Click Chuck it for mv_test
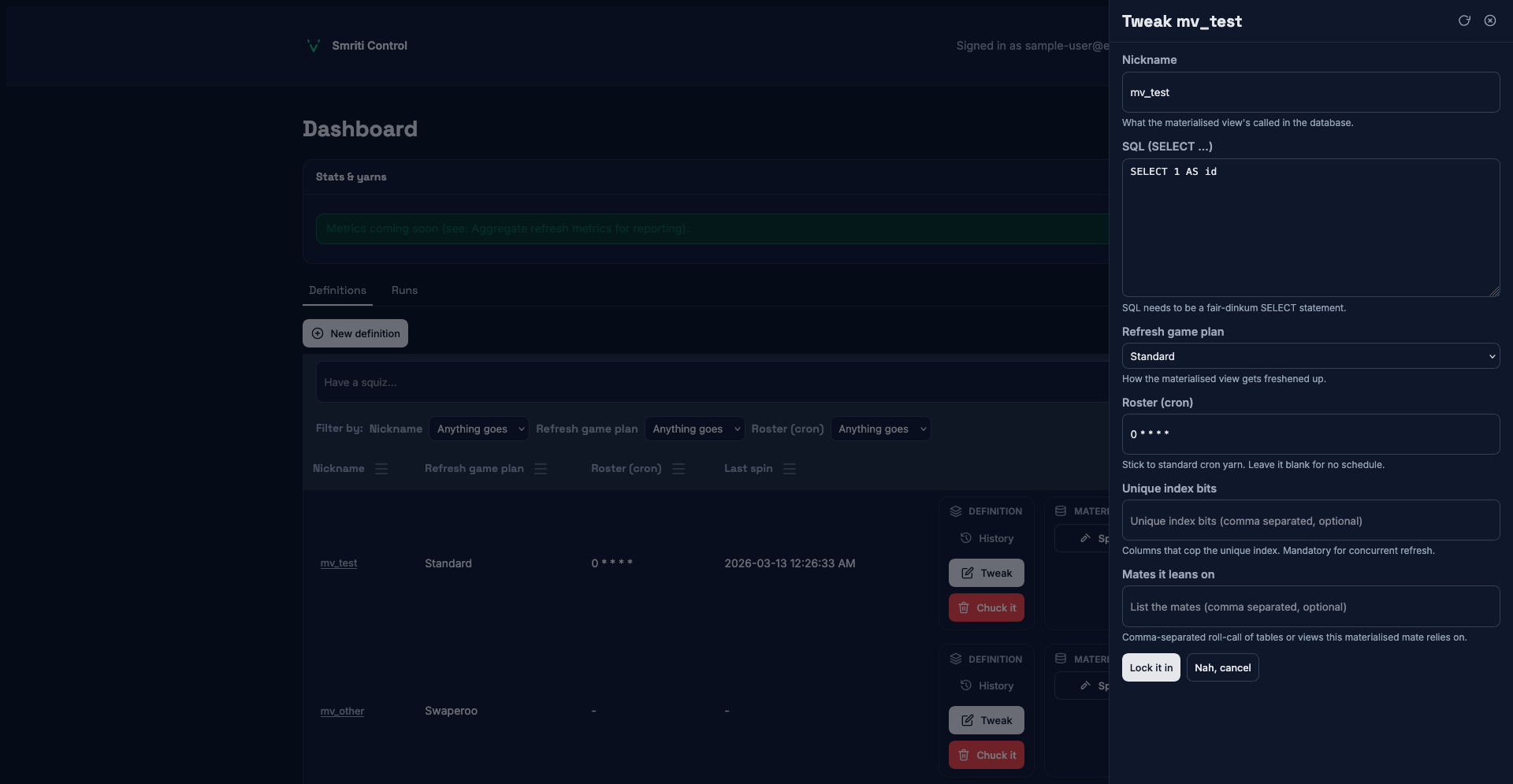 (x=986, y=608)
